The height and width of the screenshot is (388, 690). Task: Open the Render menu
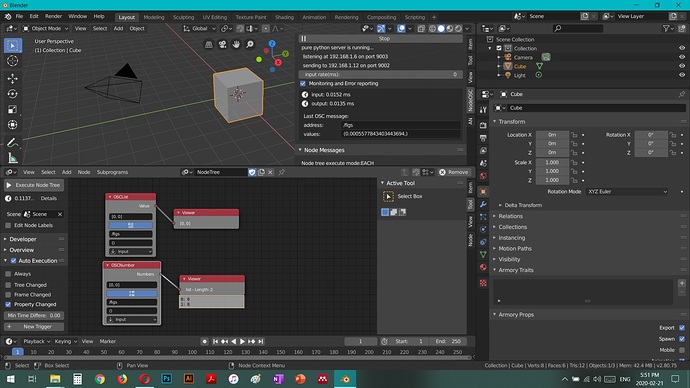pos(53,16)
